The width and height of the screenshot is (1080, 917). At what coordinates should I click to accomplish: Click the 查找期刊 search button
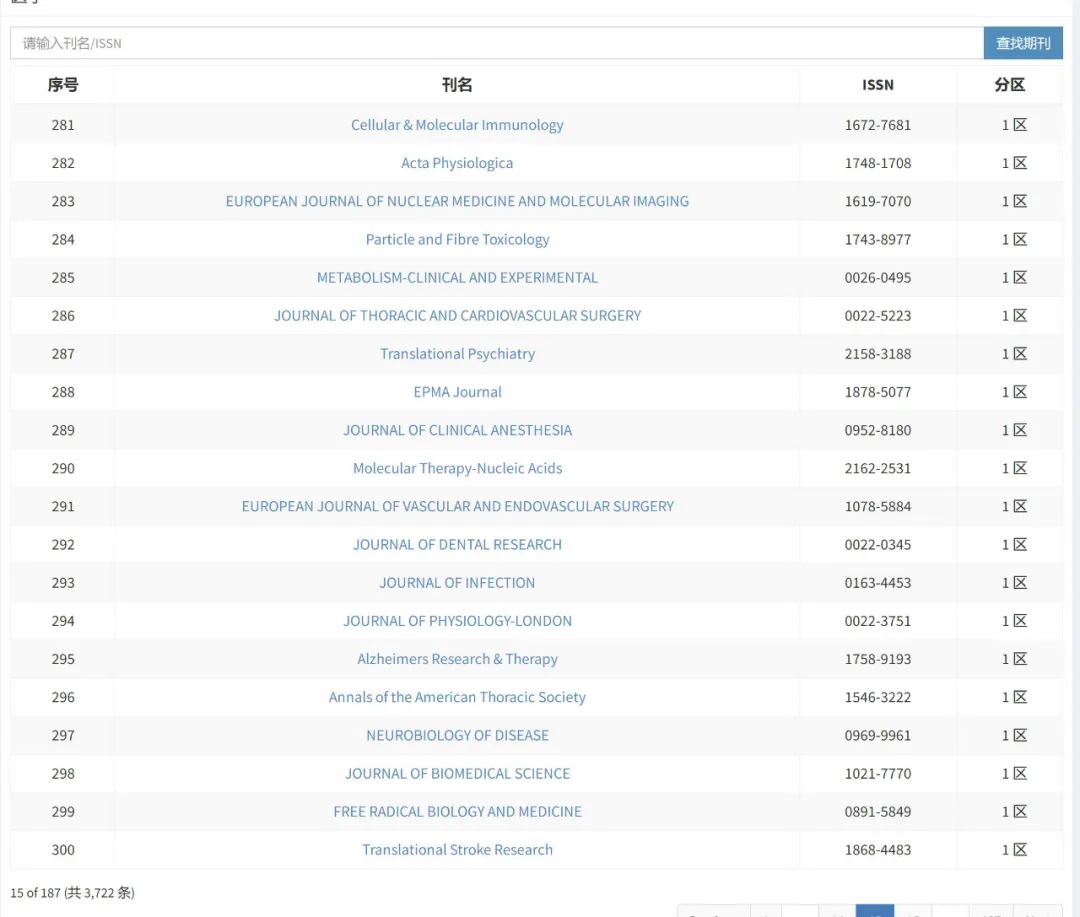pos(1022,43)
